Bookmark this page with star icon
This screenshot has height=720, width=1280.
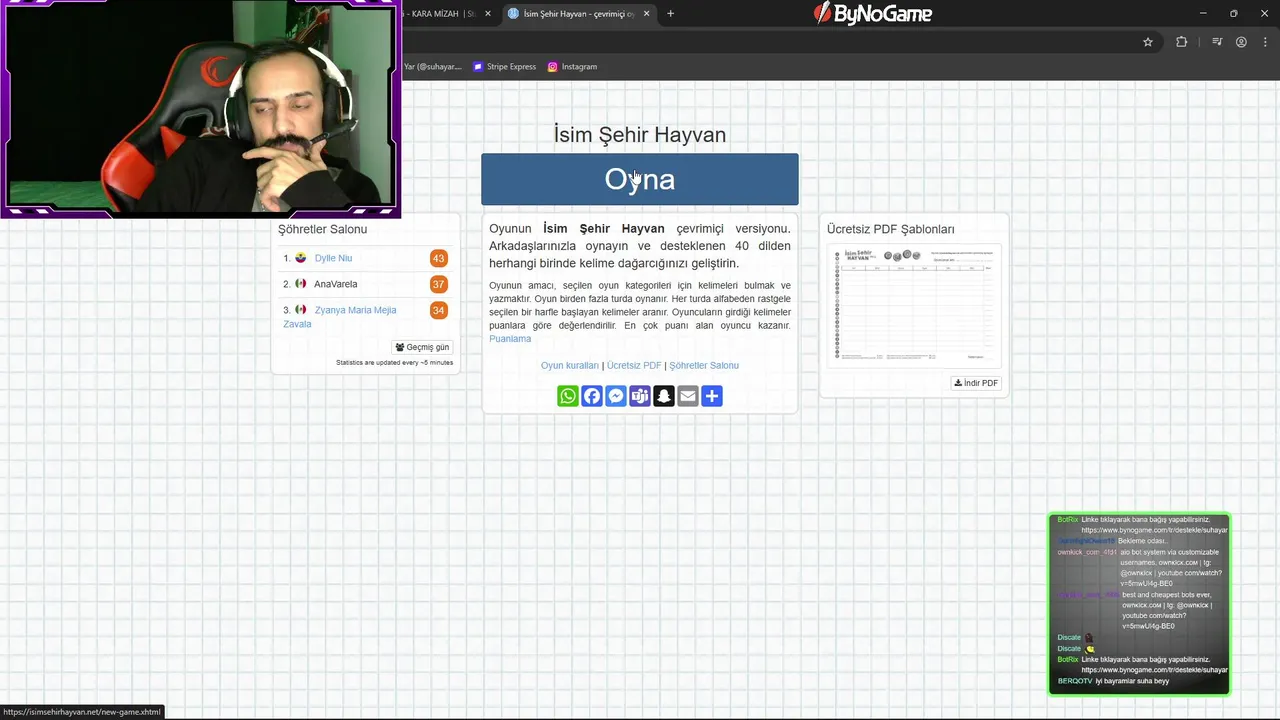coord(1148,42)
